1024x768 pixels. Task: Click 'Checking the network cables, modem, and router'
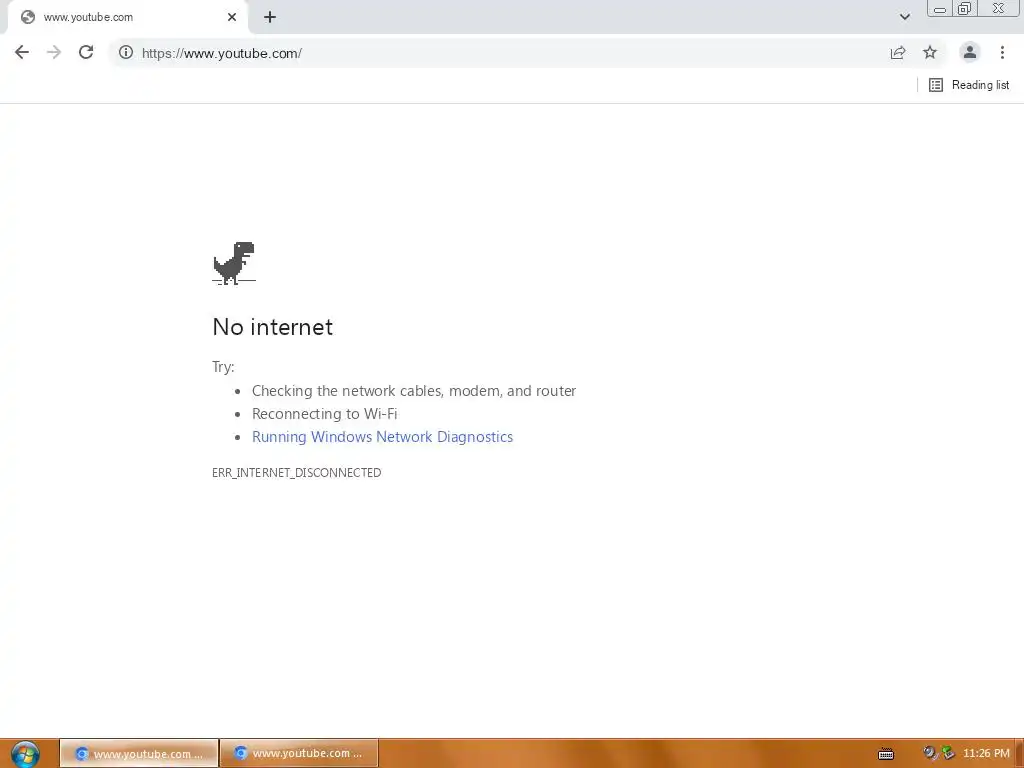(414, 391)
